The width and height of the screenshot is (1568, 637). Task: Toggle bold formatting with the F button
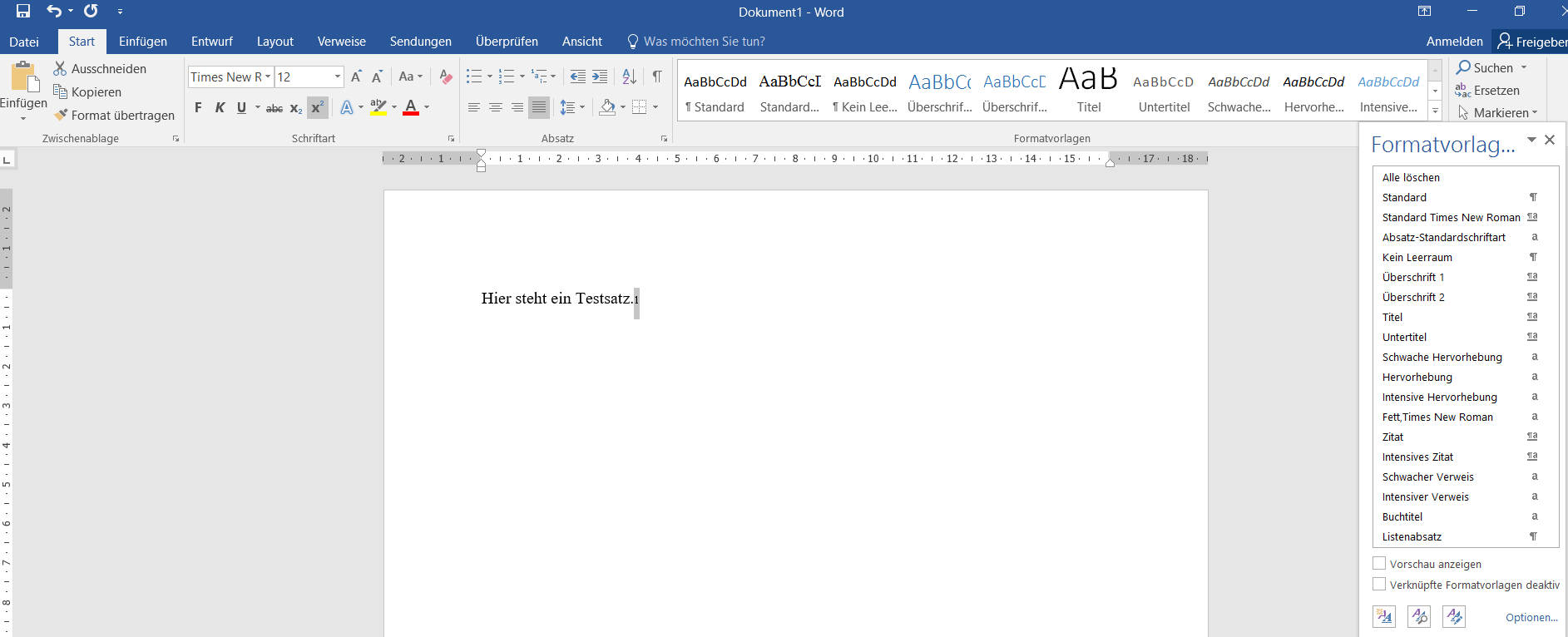pos(198,107)
